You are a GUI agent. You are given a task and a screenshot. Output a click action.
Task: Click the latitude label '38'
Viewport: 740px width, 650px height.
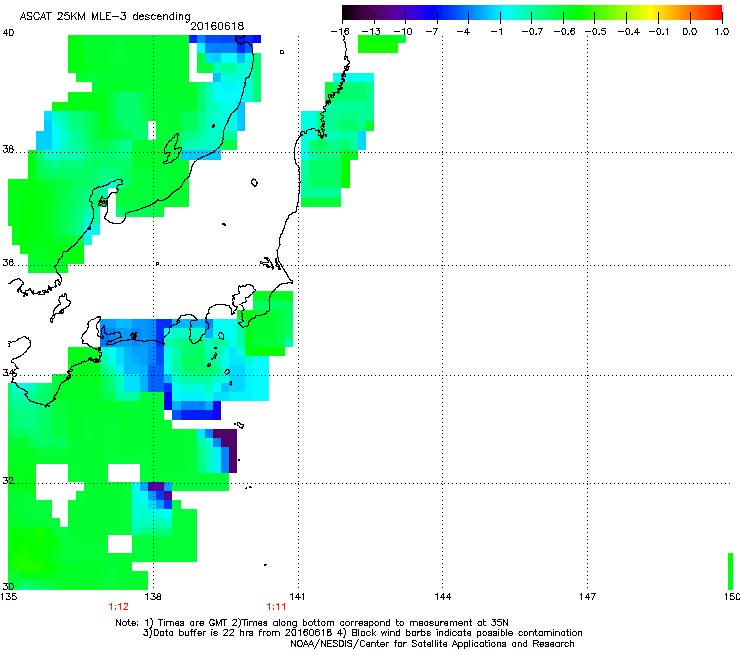(8, 150)
